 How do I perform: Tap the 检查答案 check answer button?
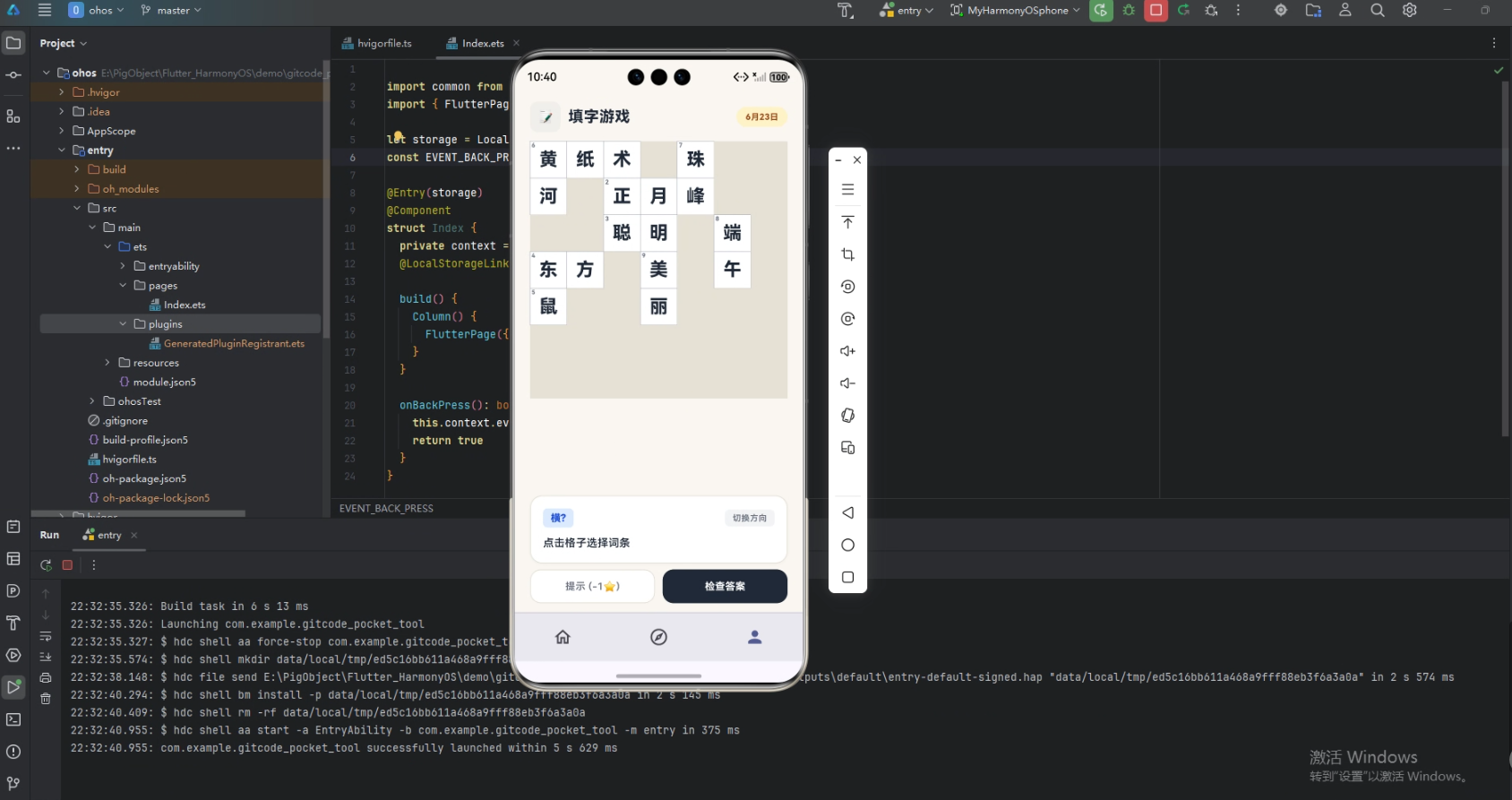[725, 586]
